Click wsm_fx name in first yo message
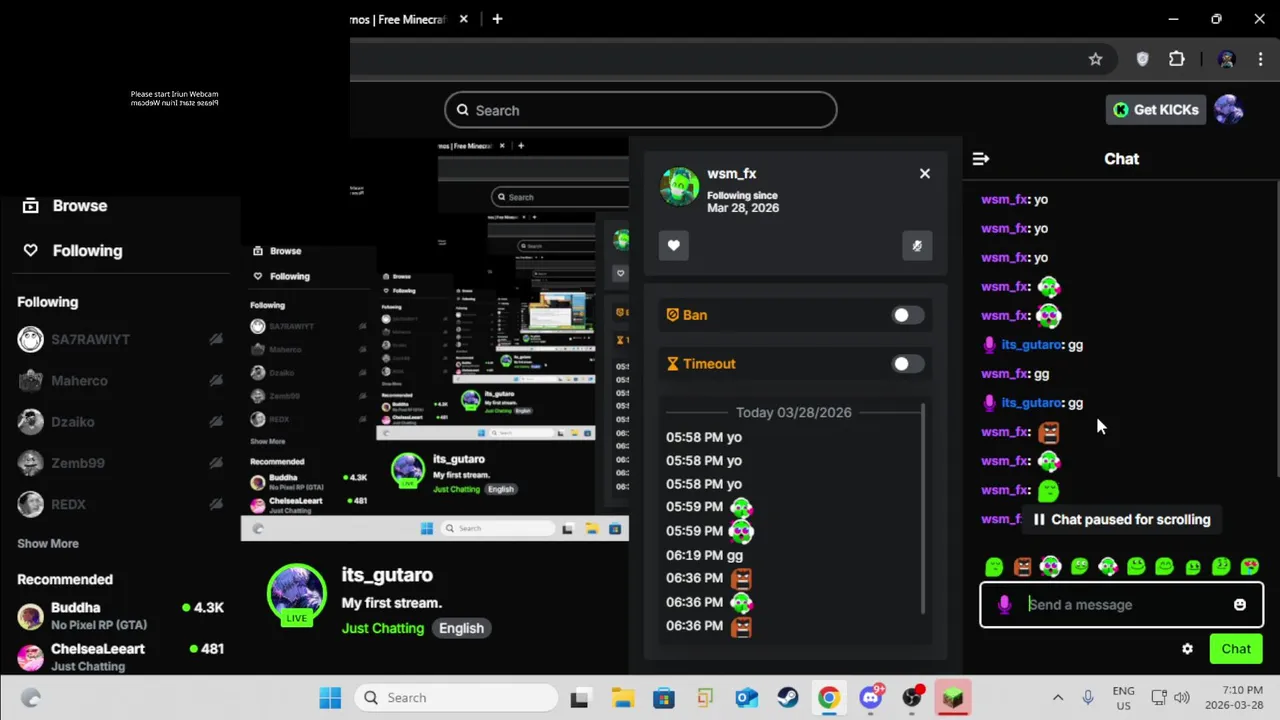 tap(1005, 199)
